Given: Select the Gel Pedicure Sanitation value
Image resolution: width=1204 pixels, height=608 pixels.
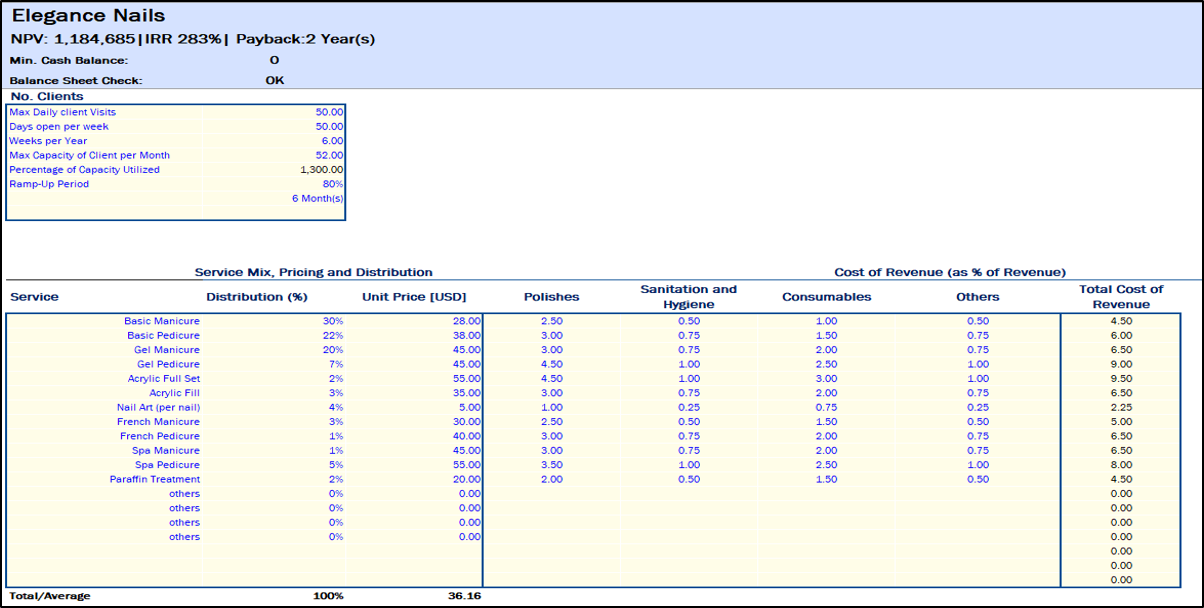Looking at the screenshot, I should point(688,365).
